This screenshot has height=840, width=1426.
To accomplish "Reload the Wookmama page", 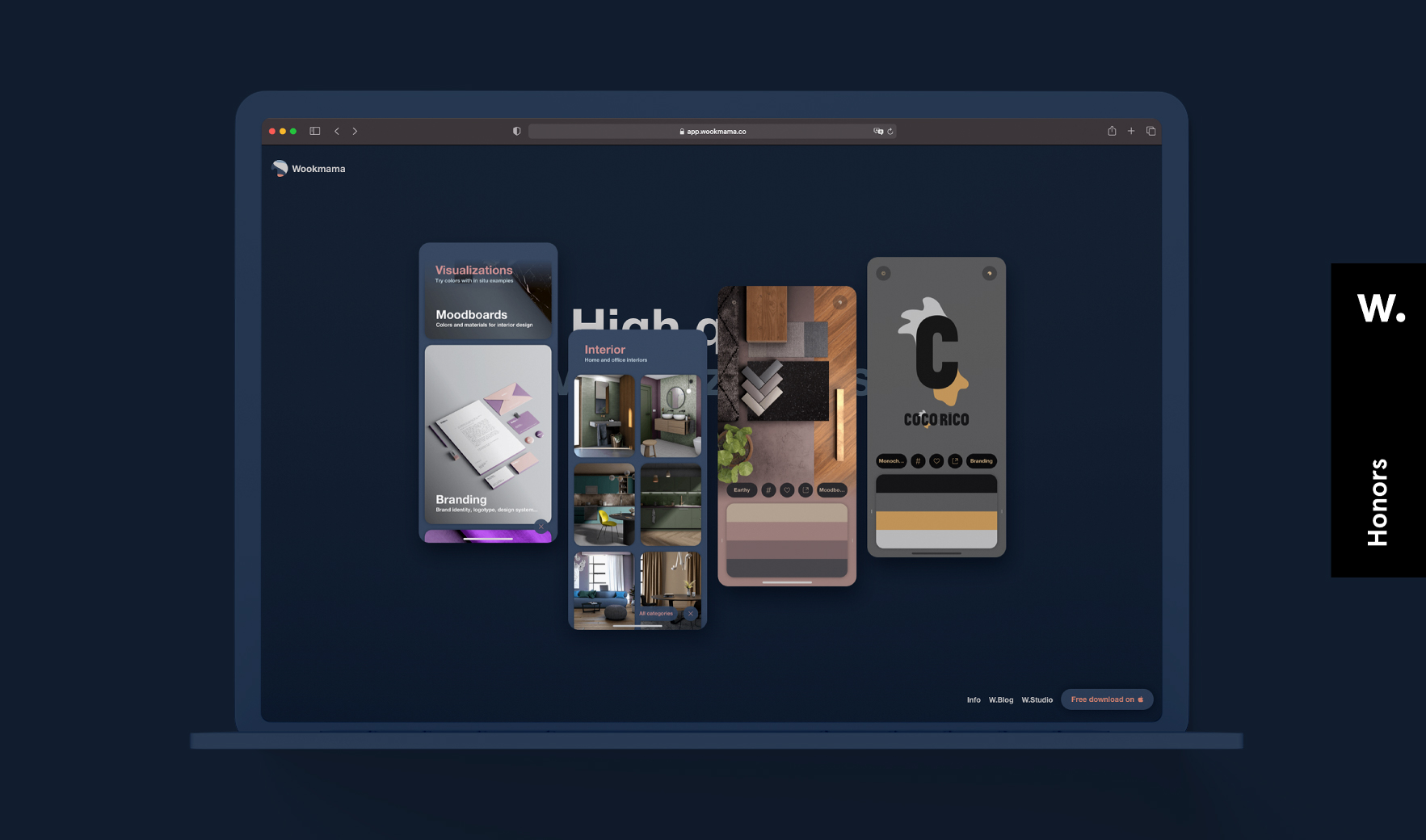I will [890, 132].
